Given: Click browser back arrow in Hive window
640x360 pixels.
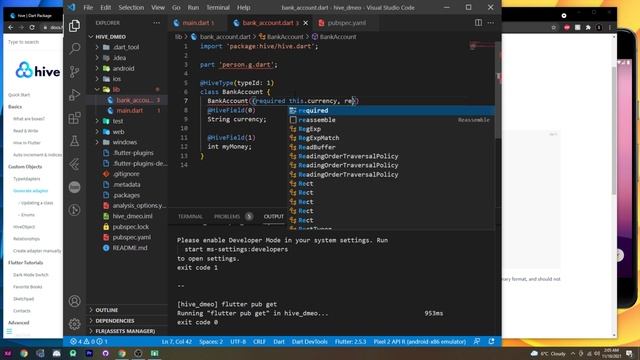Looking at the screenshot, I should tap(11, 27).
